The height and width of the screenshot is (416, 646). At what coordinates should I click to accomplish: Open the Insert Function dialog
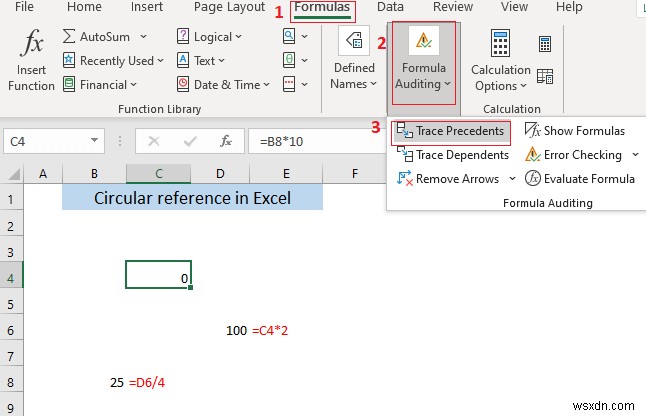point(31,61)
